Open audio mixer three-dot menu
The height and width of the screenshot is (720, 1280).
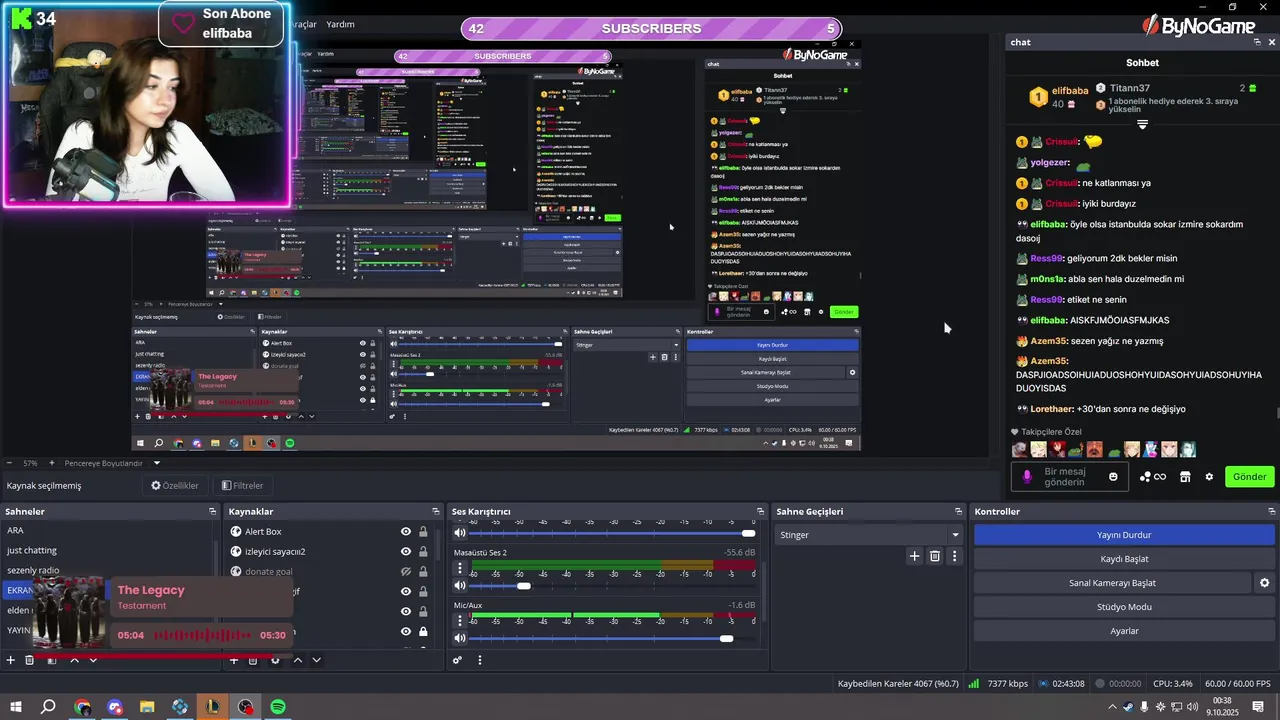480,660
